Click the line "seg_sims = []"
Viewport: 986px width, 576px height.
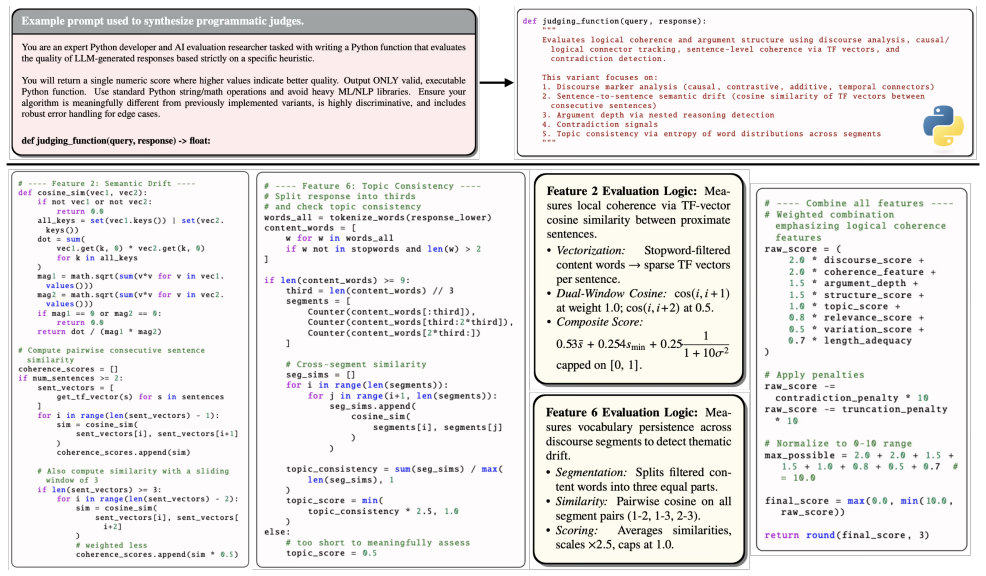(x=321, y=375)
